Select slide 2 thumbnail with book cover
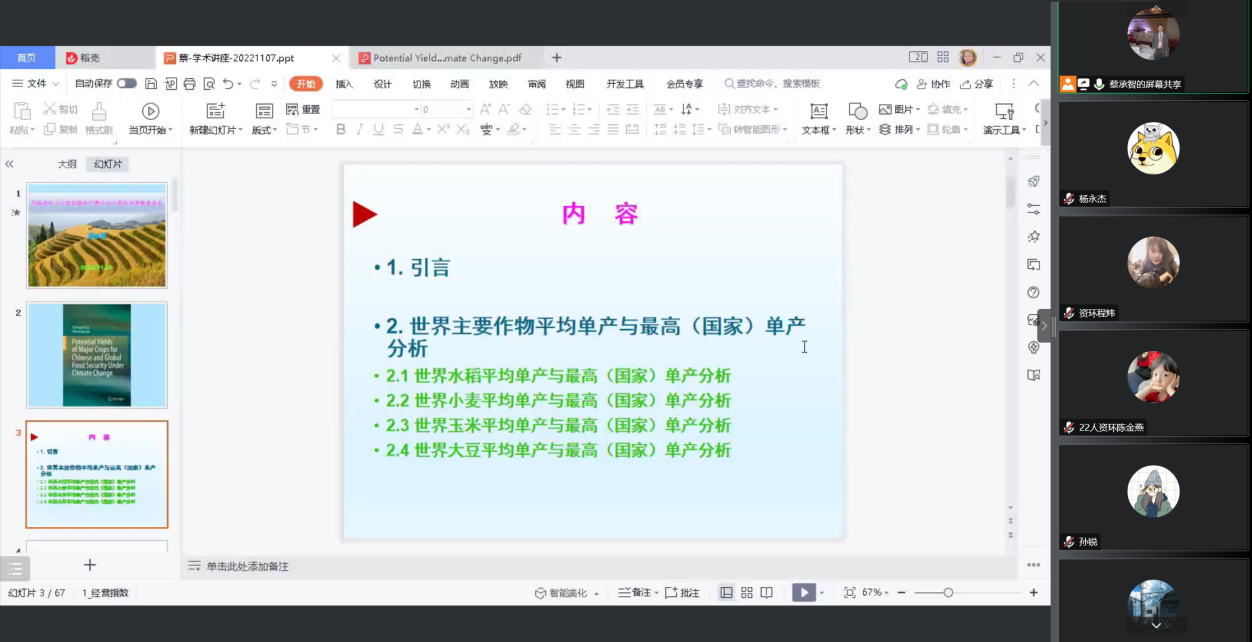The width and height of the screenshot is (1252, 642). 97,355
